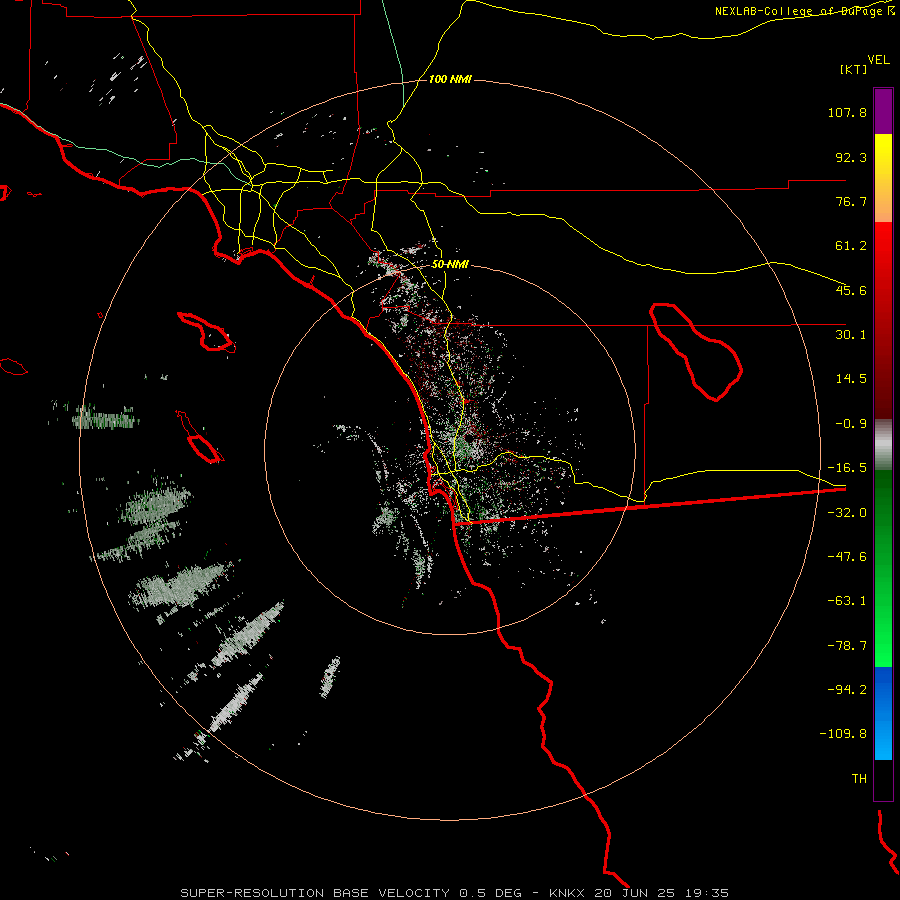
Task: Click the 14.5 velocity scale value
Action: [851, 379]
